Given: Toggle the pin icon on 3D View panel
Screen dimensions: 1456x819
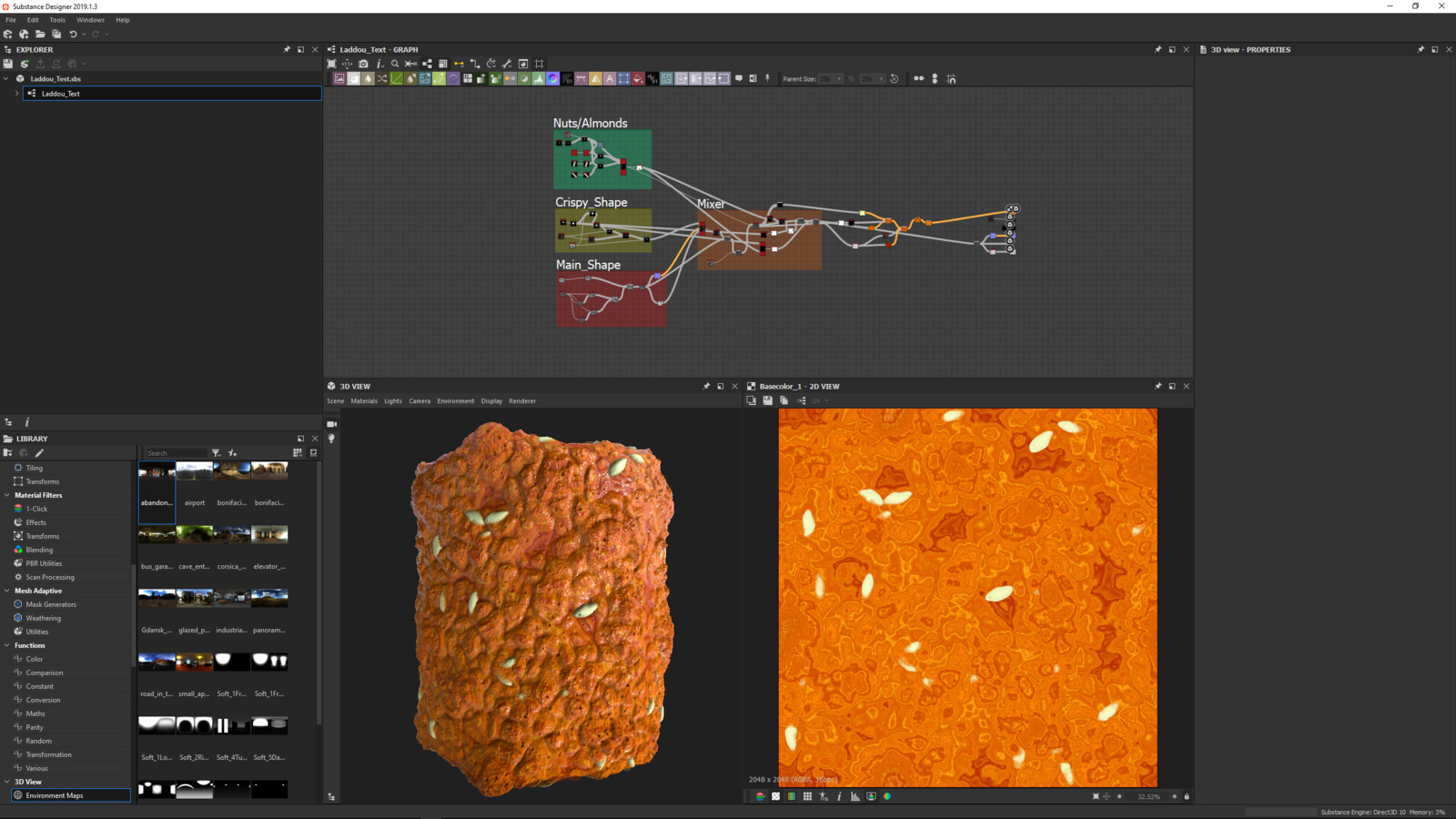Looking at the screenshot, I should click(706, 386).
